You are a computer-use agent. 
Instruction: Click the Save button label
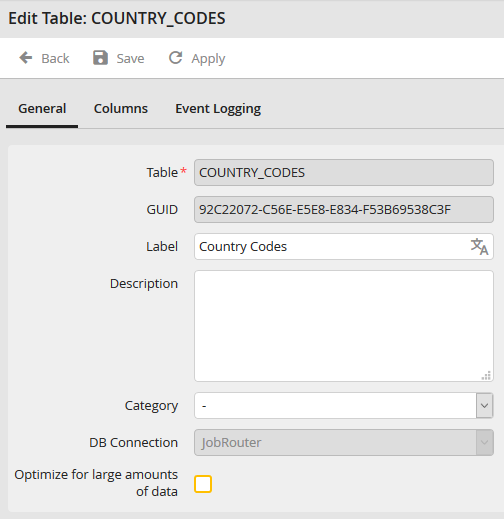click(130, 59)
